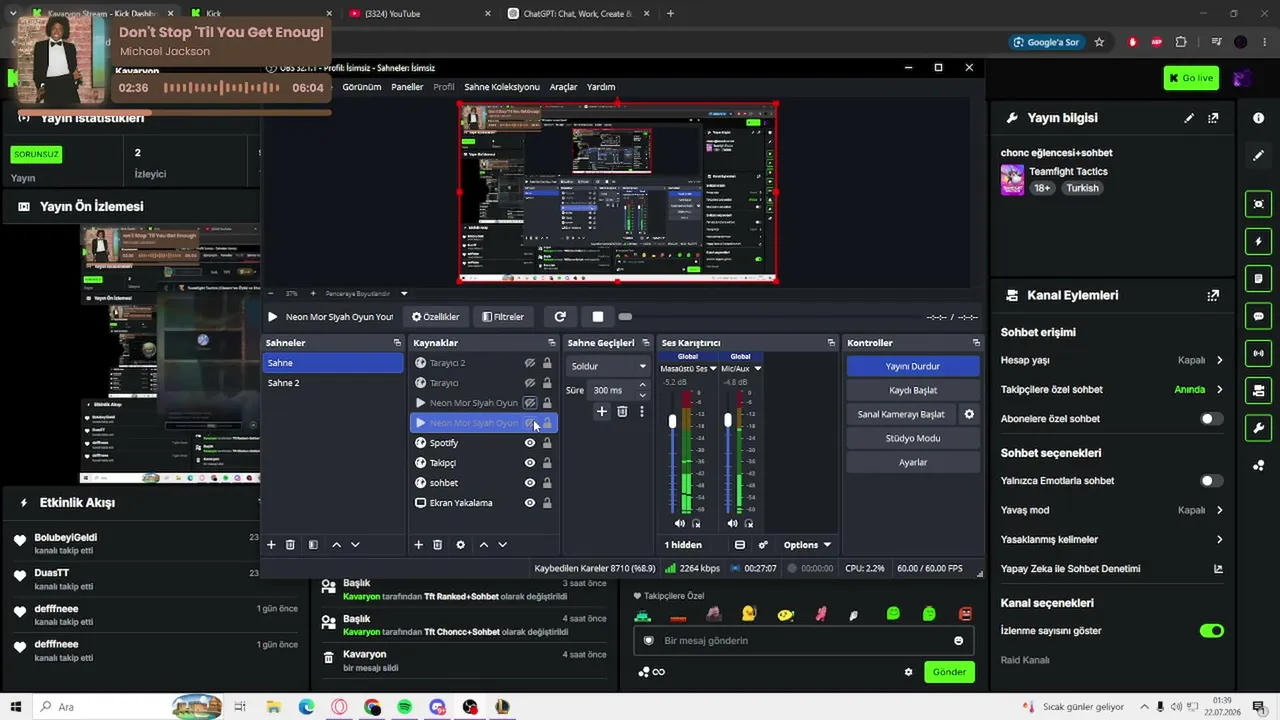Delete the scene transition
Image resolution: width=1280 pixels, height=720 pixels.
pos(622,411)
